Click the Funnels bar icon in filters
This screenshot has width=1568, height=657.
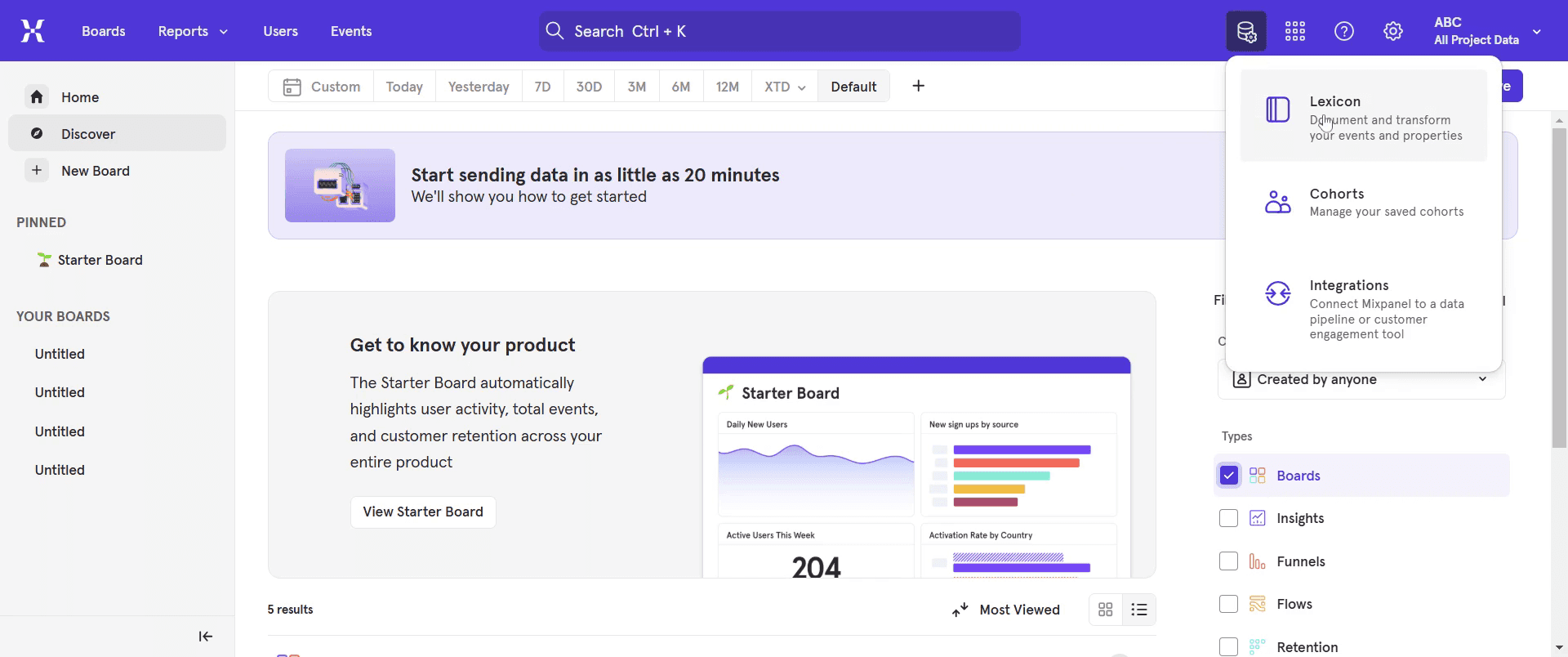(1258, 561)
